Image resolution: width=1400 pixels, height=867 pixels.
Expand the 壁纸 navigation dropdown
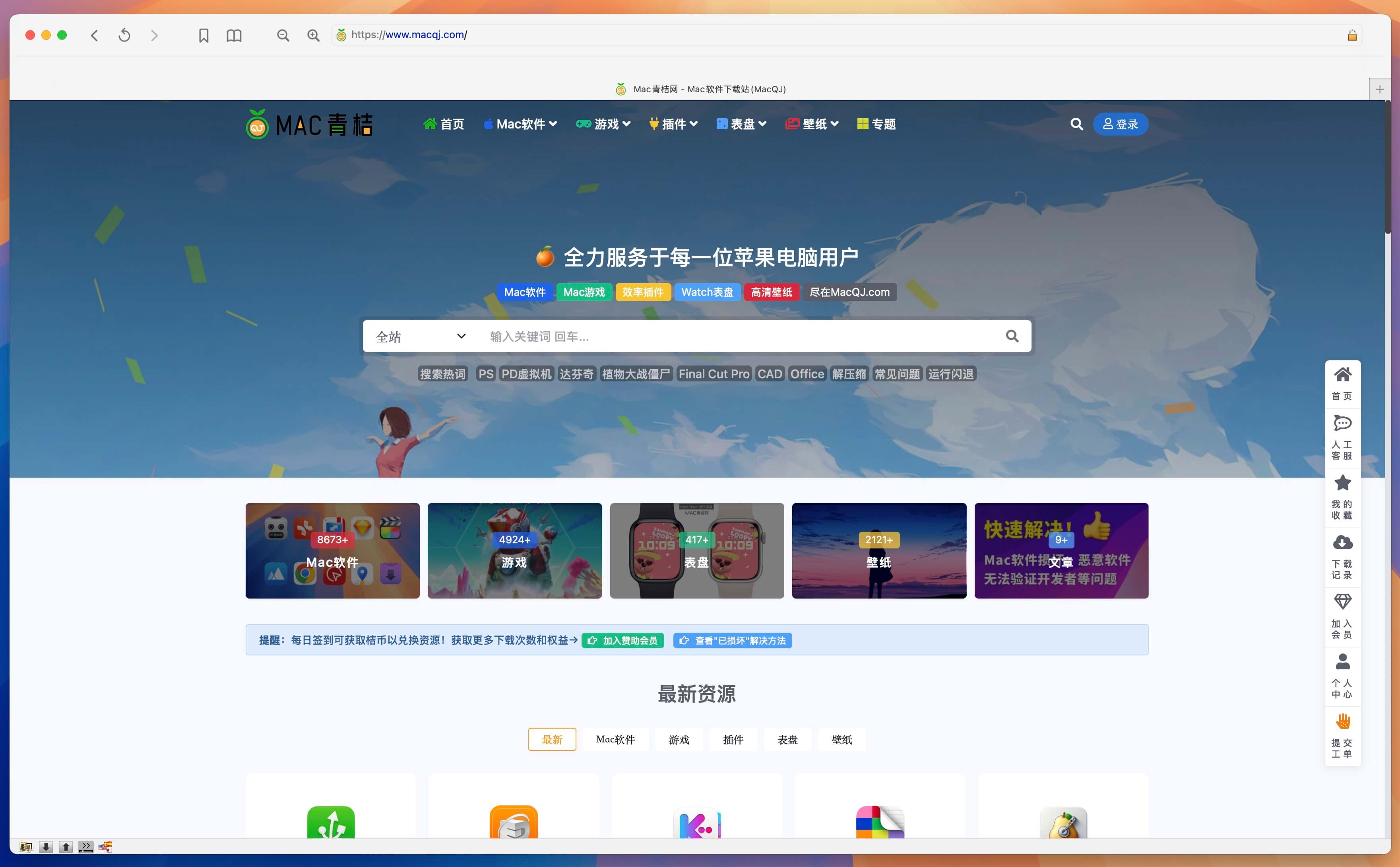click(812, 124)
